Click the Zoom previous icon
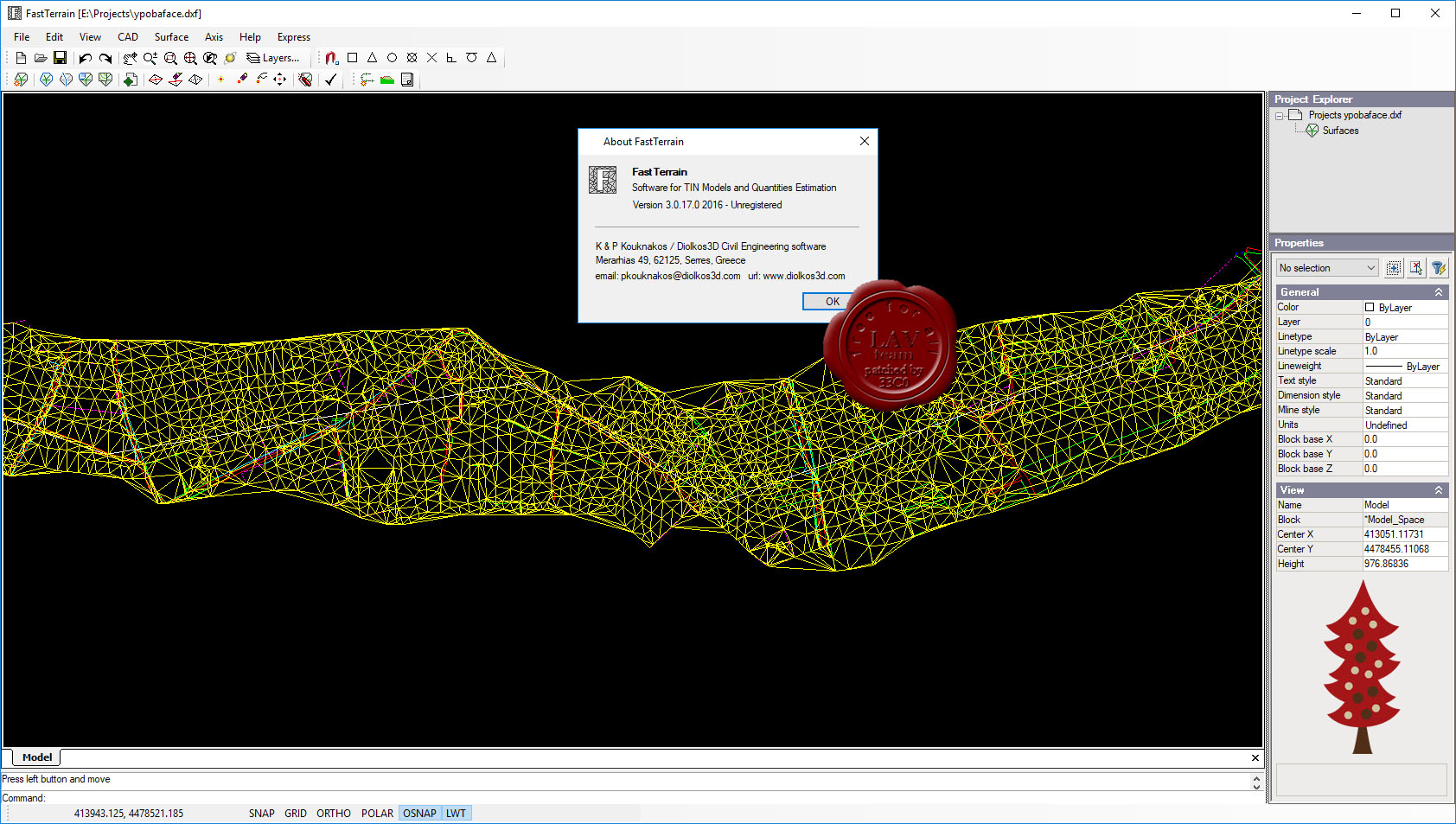 click(210, 58)
